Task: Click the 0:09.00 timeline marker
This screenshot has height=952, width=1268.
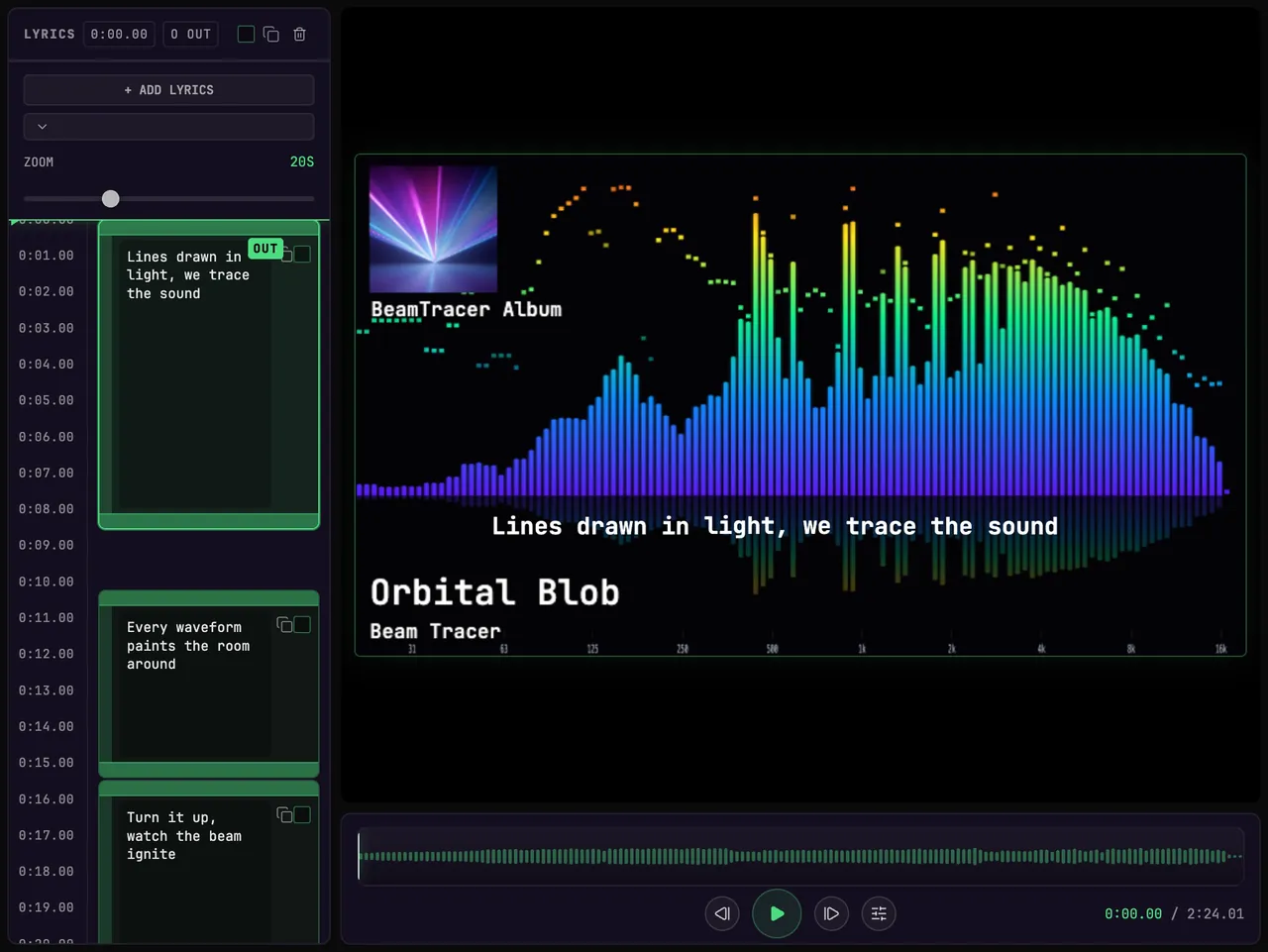Action: (x=47, y=545)
